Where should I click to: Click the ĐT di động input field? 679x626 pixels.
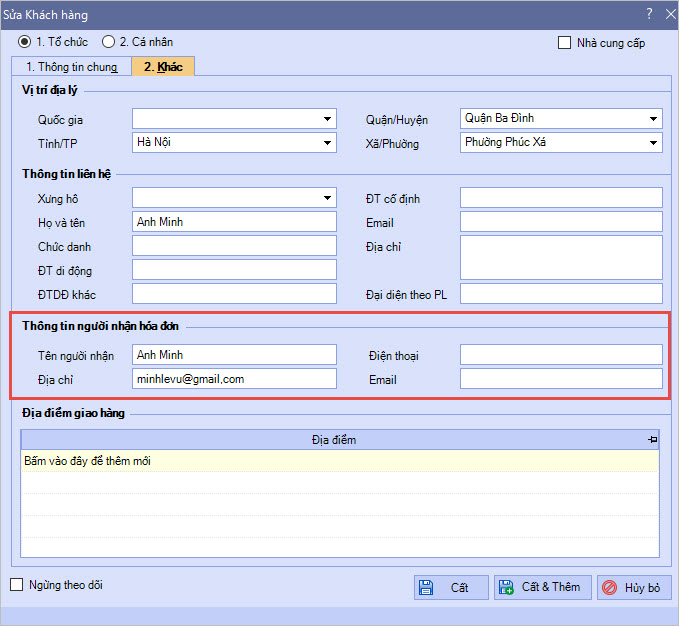tap(234, 270)
